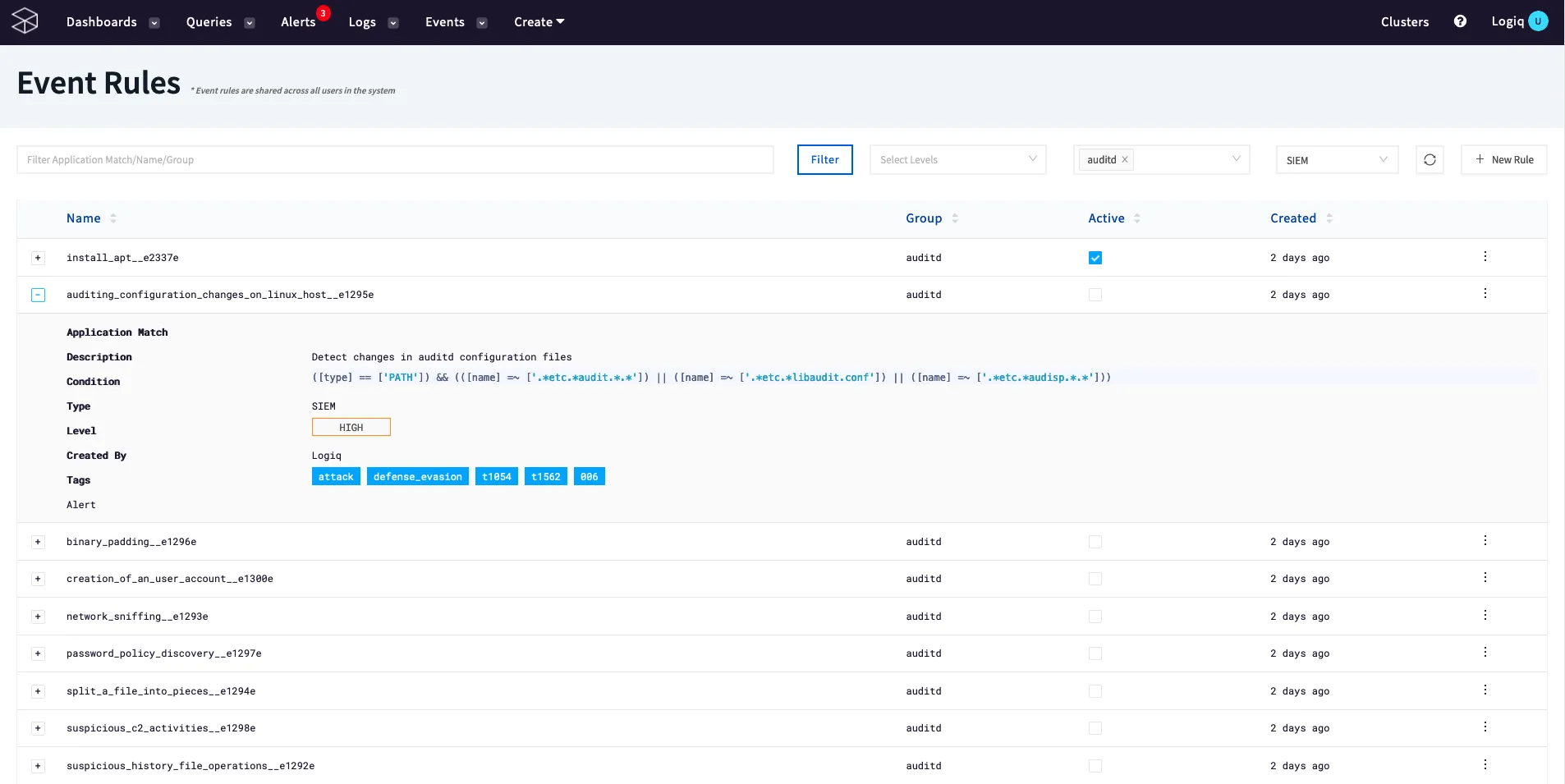1565x784 pixels.
Task: Remove the auditd group filter tag
Action: 1125,159
